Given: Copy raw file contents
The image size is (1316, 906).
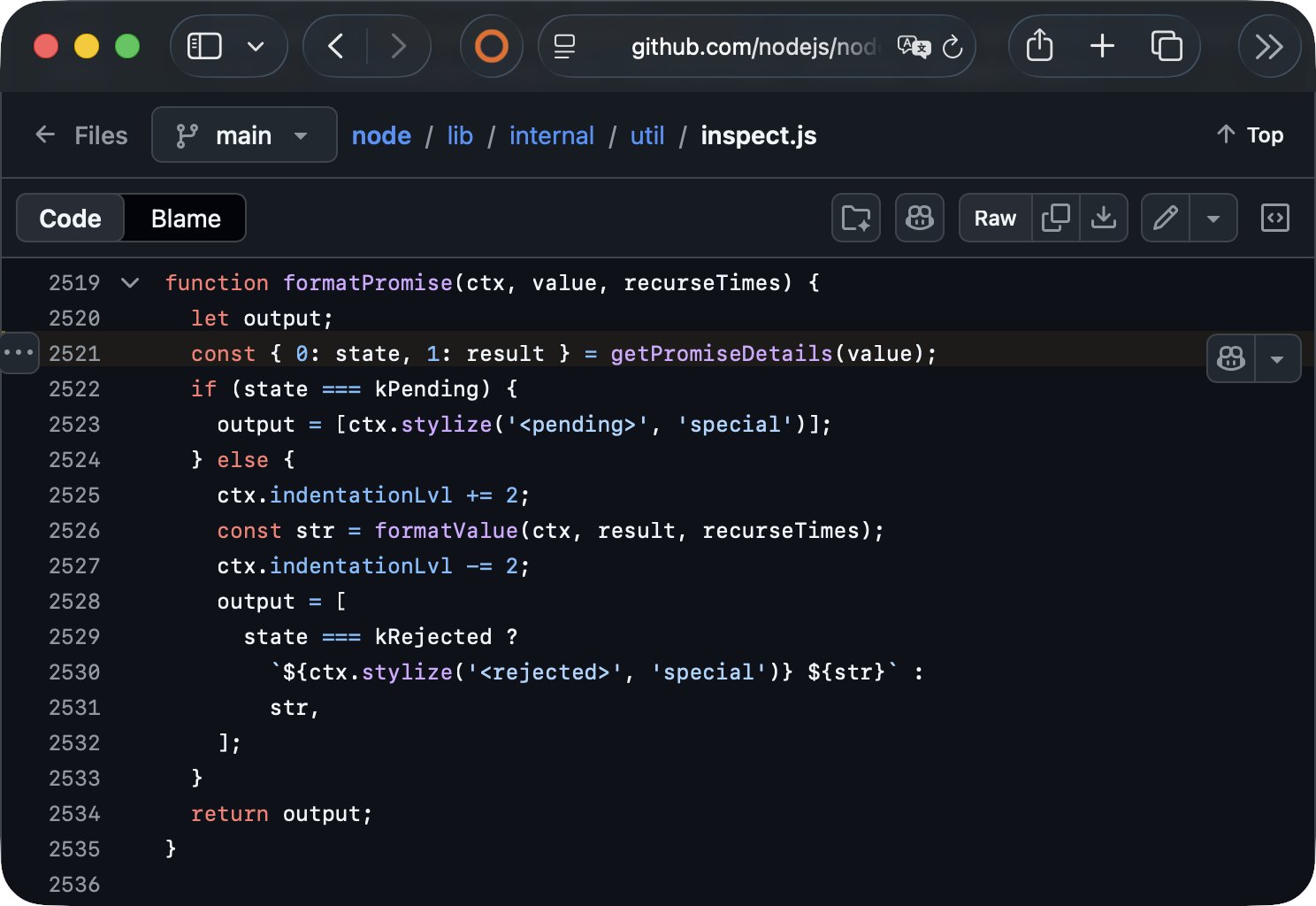Looking at the screenshot, I should coord(1056,218).
